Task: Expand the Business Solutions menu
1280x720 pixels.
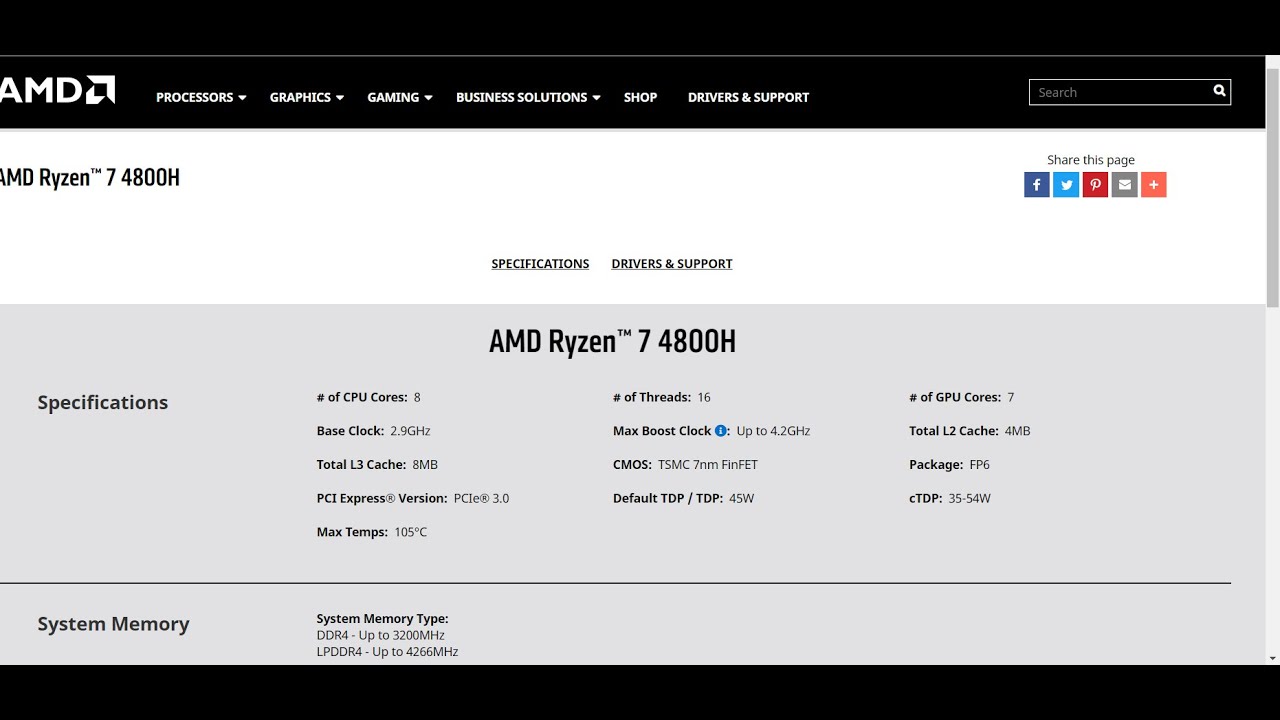Action: 528,97
